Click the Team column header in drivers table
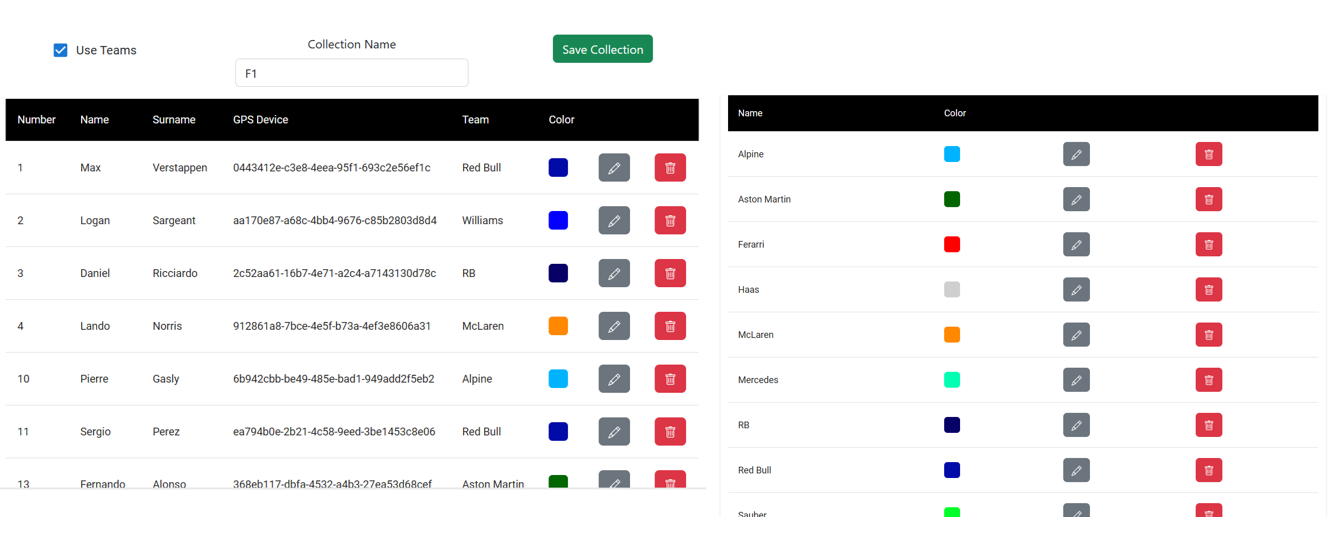The image size is (1333, 552). coord(475,120)
